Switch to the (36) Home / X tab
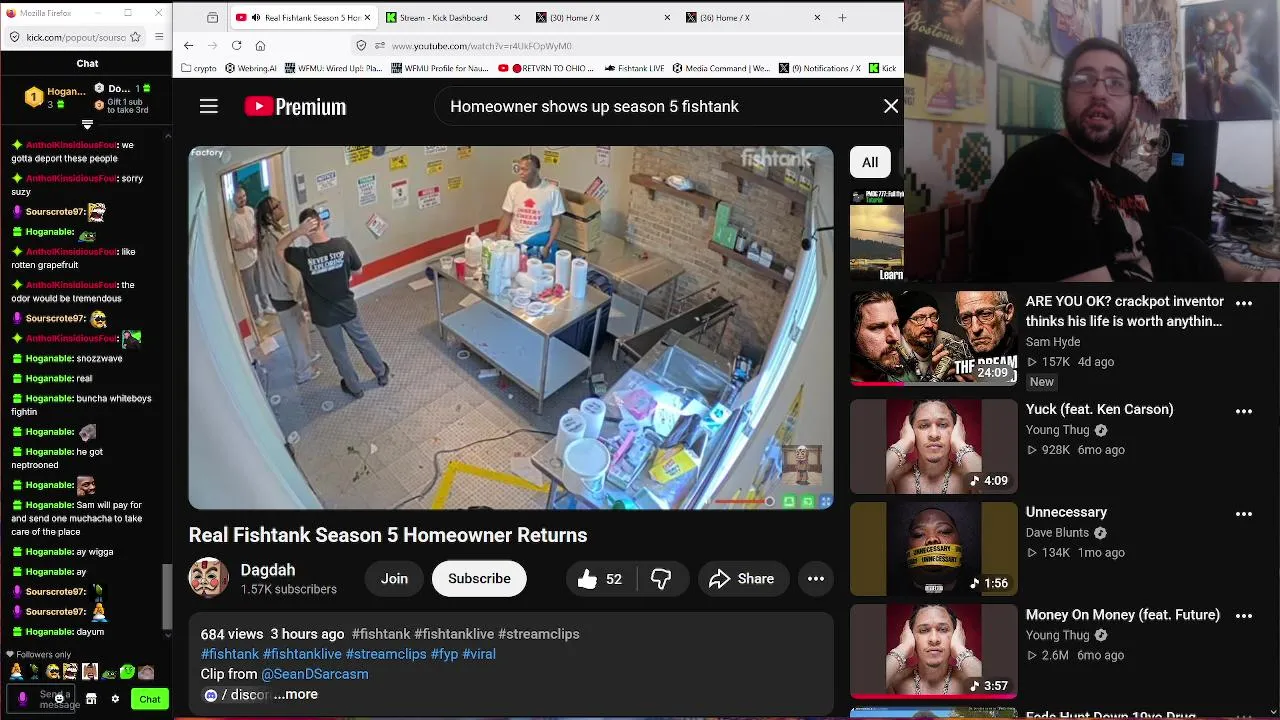Viewport: 1280px width, 720px height. (753, 17)
